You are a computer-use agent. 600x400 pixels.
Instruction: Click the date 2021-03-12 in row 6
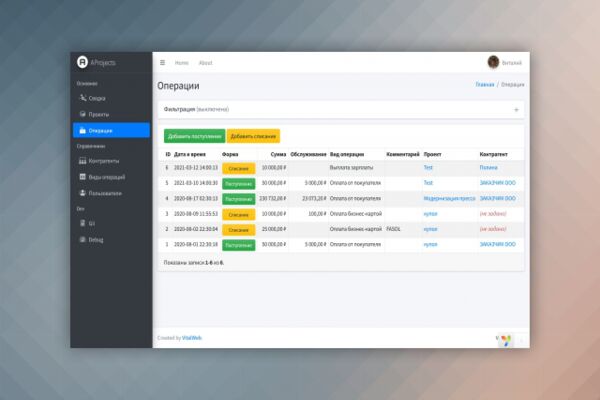click(196, 168)
